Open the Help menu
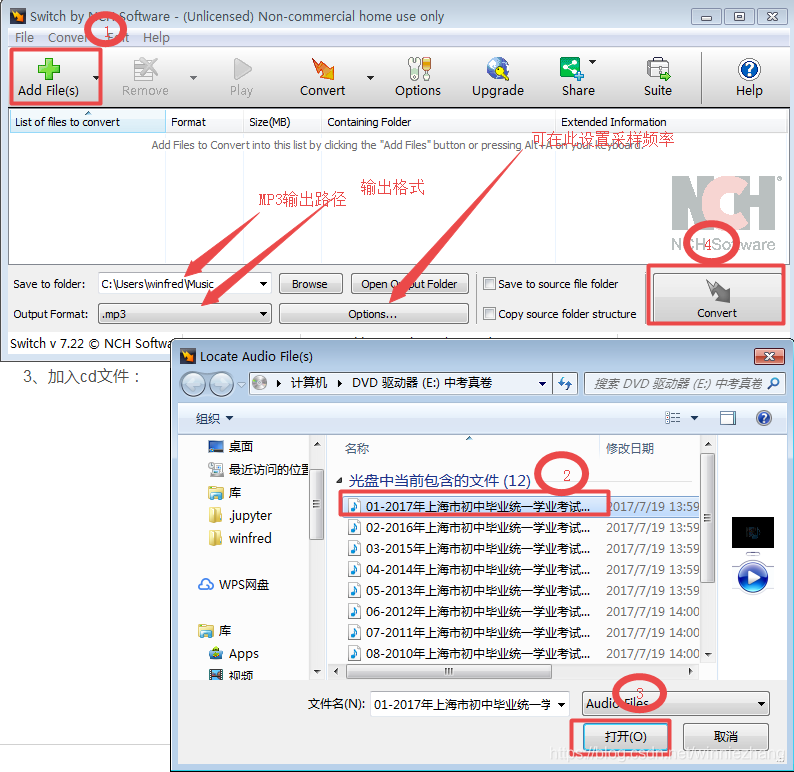This screenshot has height=772, width=794. (156, 37)
